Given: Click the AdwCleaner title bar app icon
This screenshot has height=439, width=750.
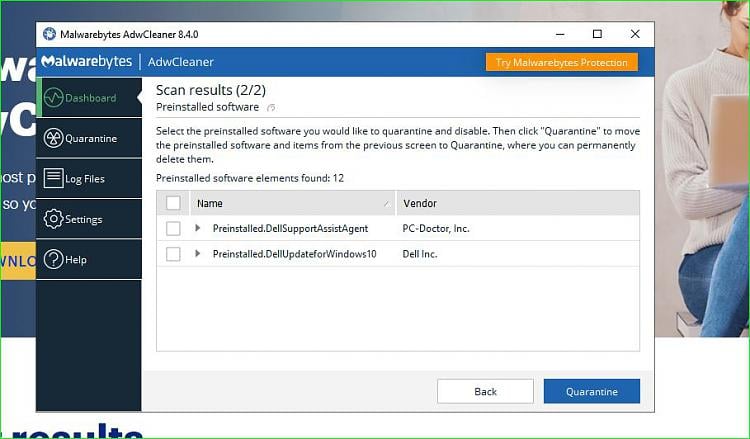Looking at the screenshot, I should point(49,34).
